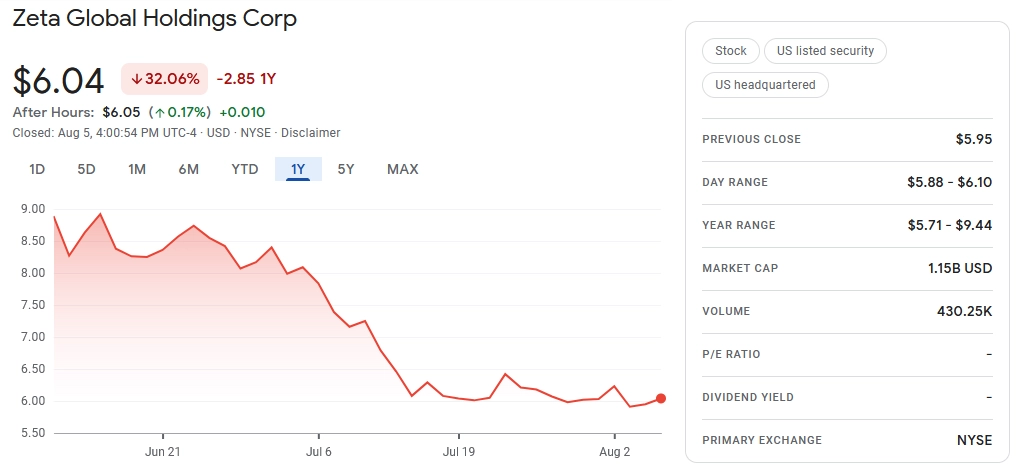Screen dimensions: 1020x470
Task: Click the Jun 21 axis date label
Action: point(163,451)
